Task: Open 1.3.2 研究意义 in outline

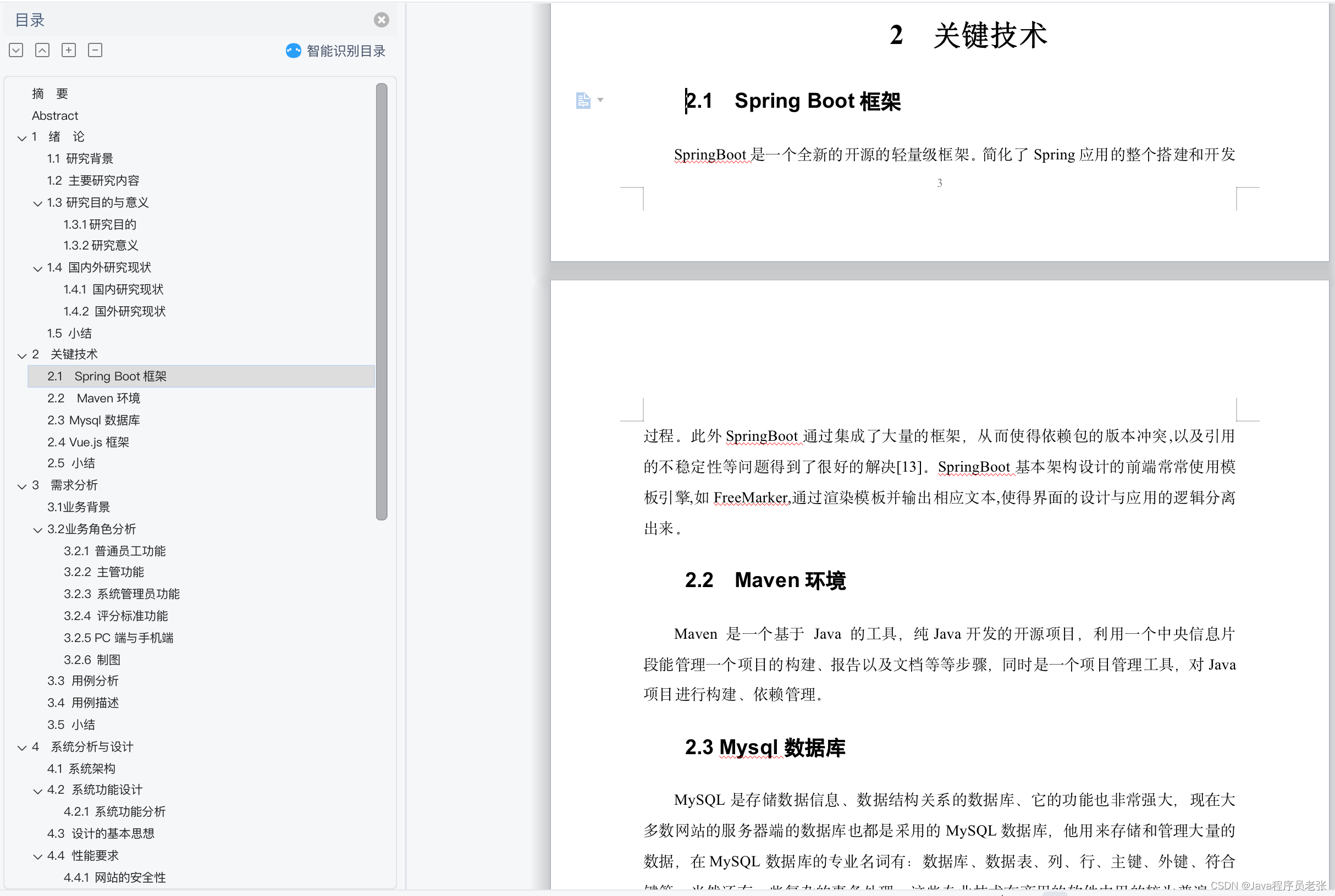Action: coord(101,245)
